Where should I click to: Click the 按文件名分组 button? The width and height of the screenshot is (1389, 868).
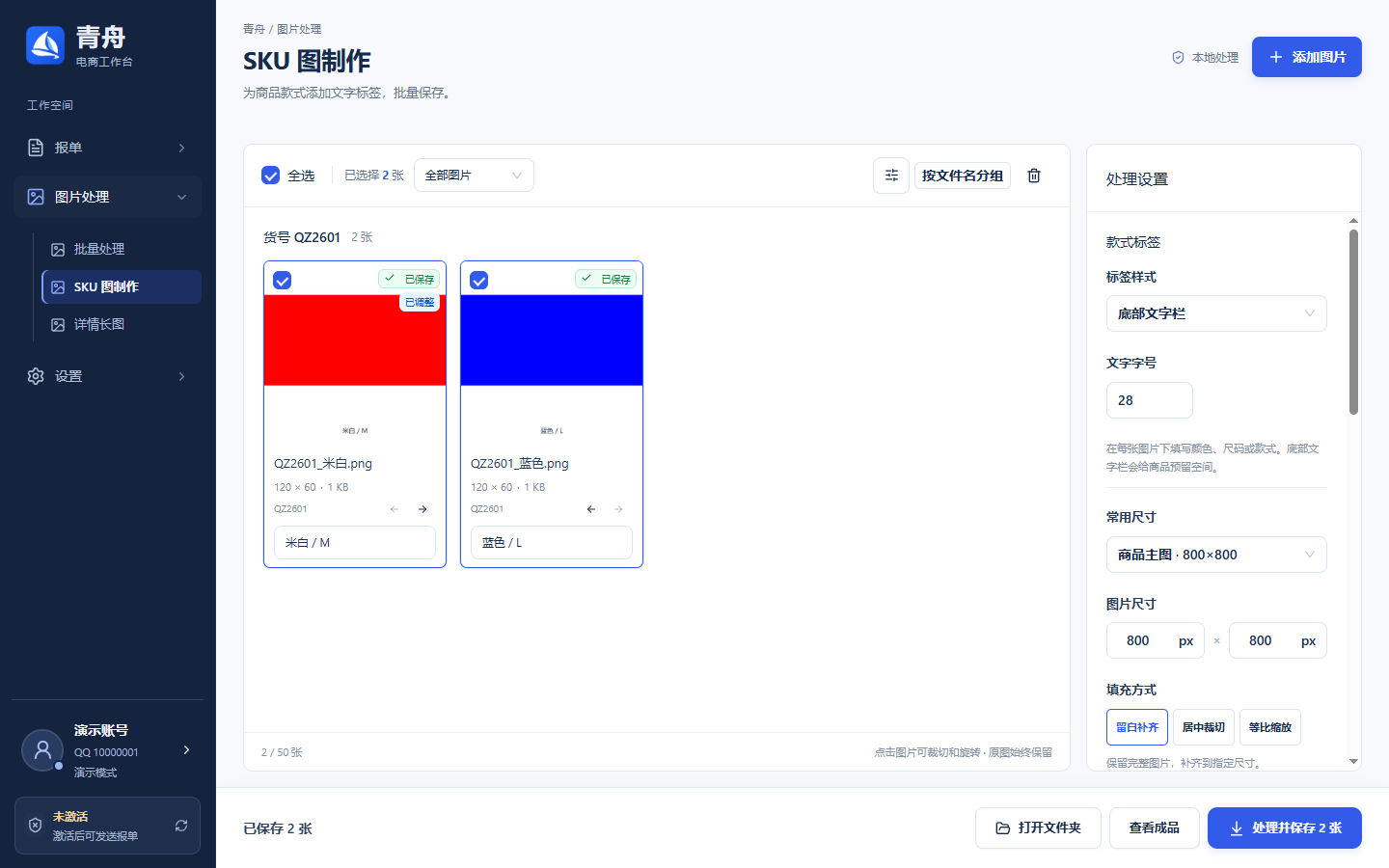point(963,176)
